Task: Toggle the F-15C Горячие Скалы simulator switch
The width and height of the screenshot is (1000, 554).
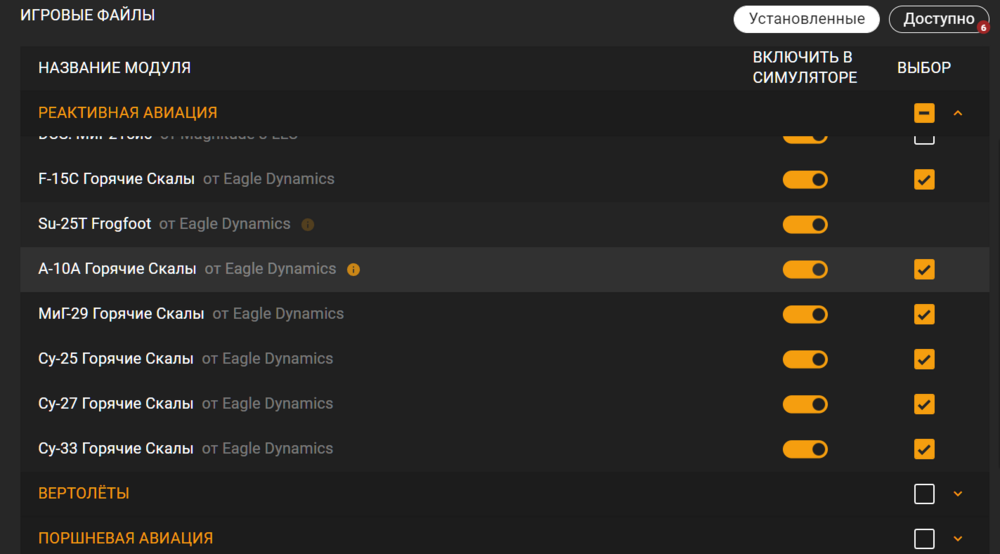Action: (x=805, y=179)
